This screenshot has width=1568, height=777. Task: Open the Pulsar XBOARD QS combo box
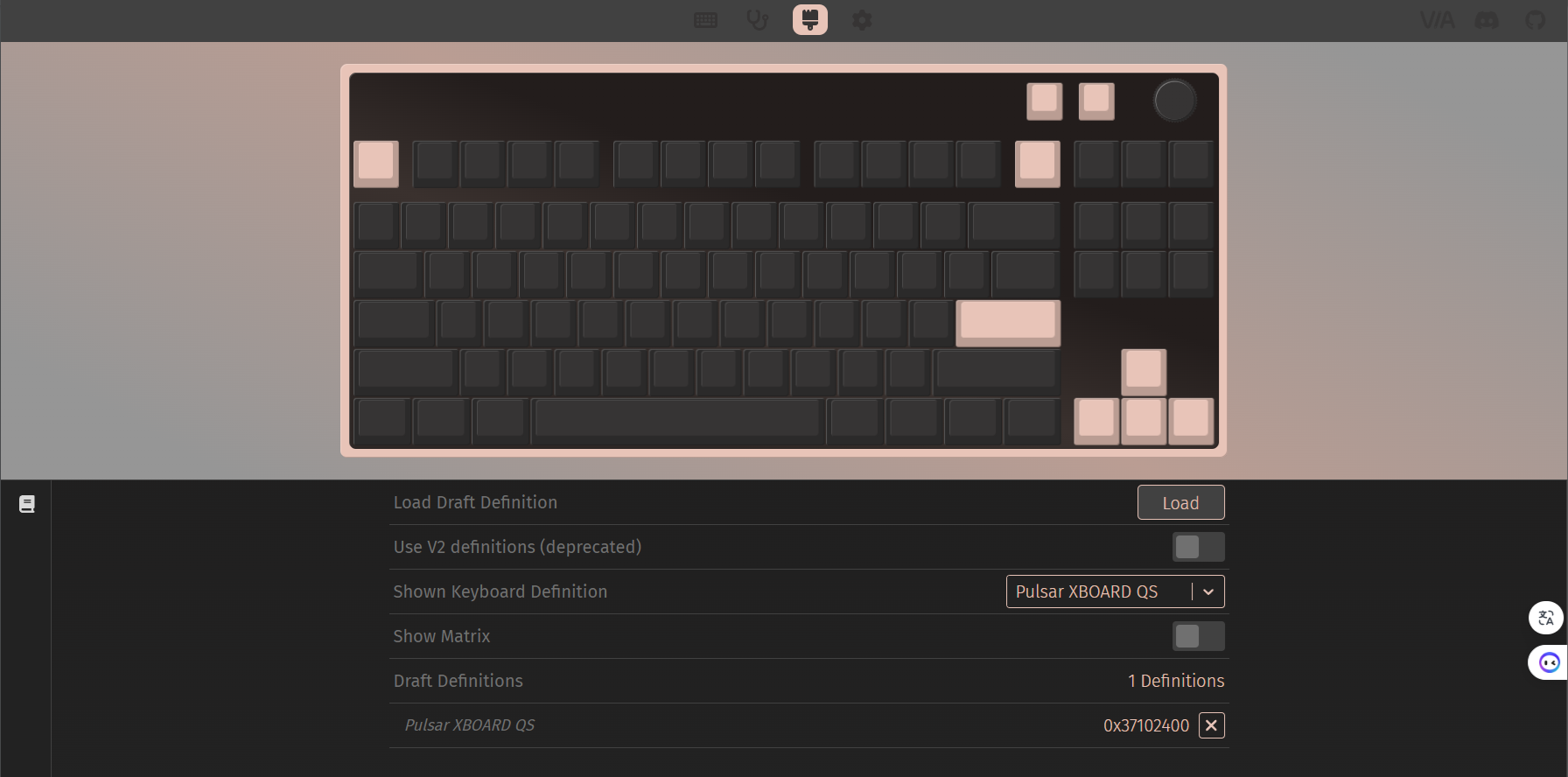1116,591
